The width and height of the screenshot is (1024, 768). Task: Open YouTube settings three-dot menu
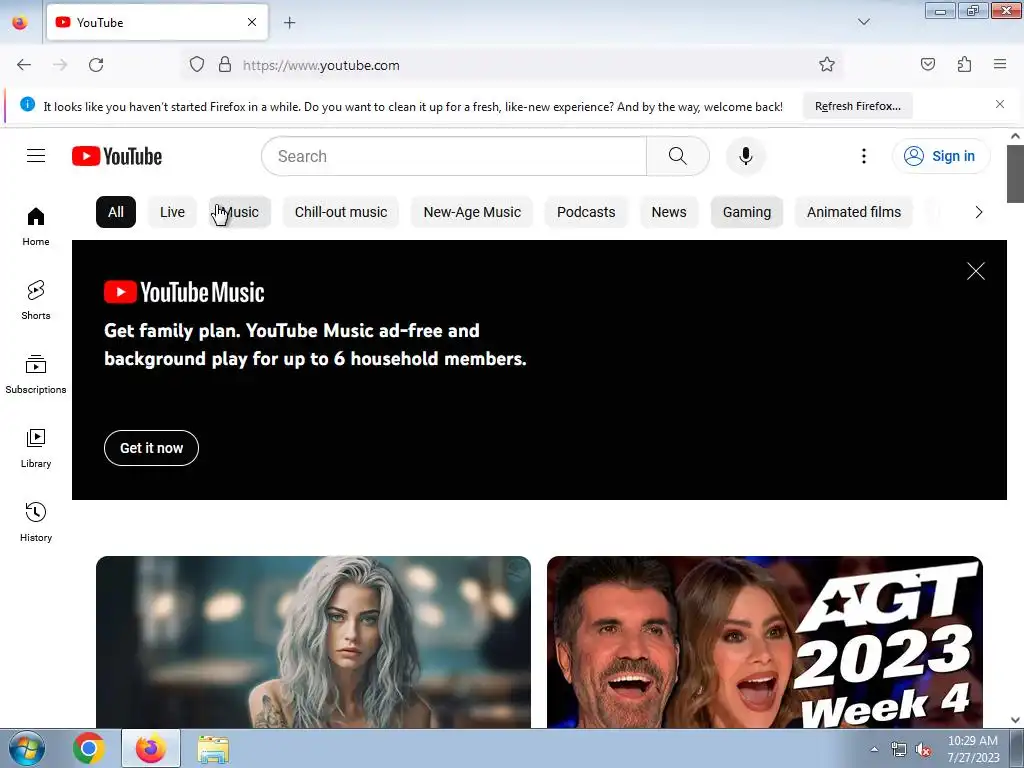tap(863, 156)
